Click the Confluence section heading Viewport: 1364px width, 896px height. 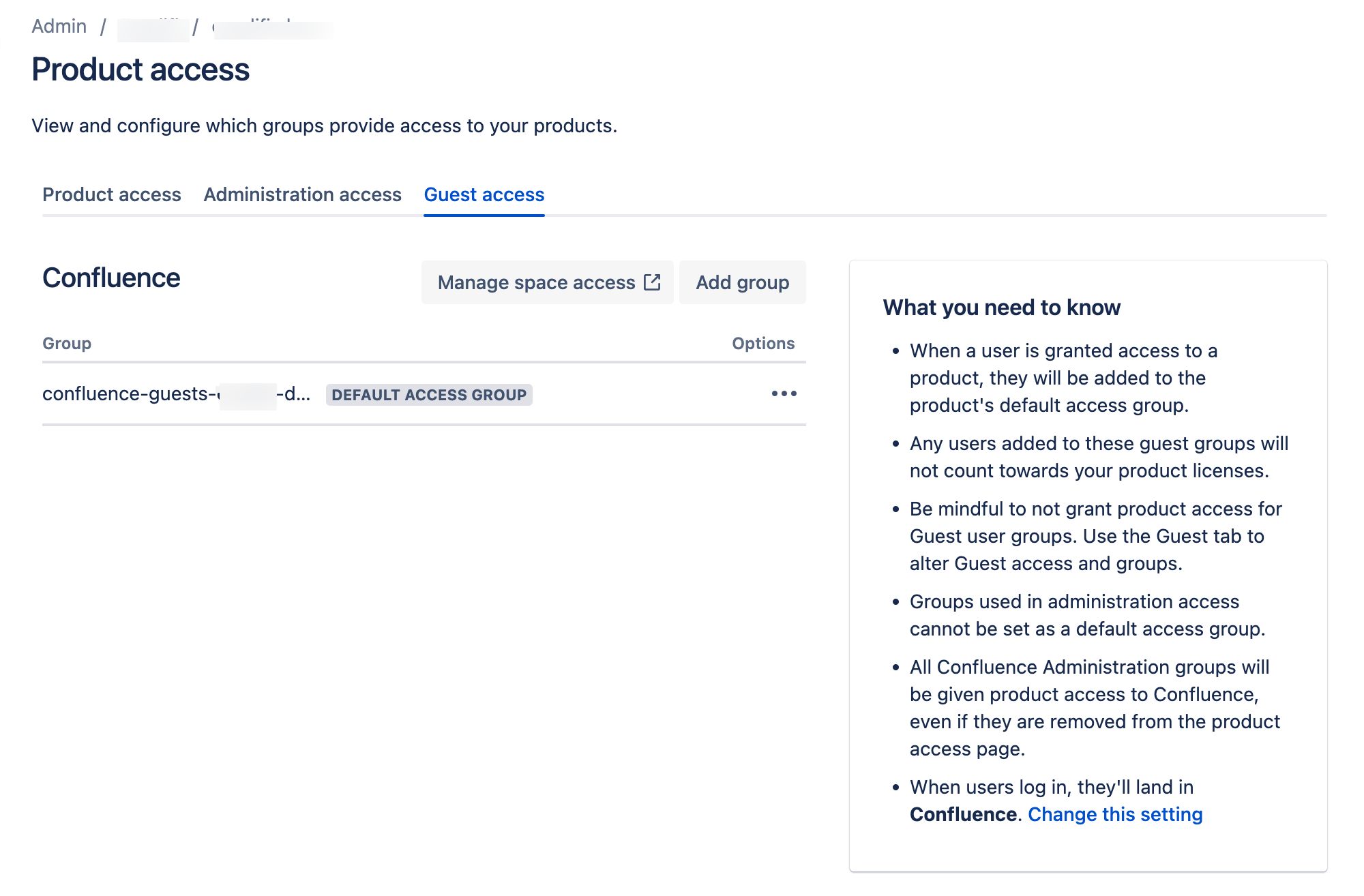(111, 278)
